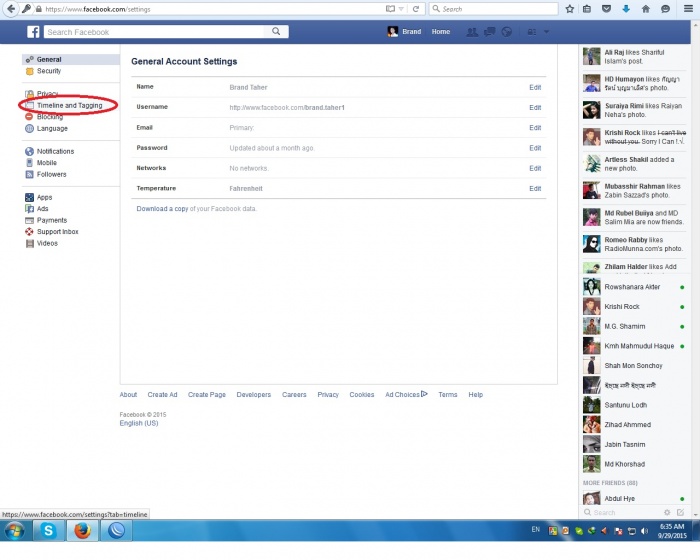Click the Pocket icon in toolbar
This screenshot has width=700, height=560.
pyautogui.click(x=606, y=9)
